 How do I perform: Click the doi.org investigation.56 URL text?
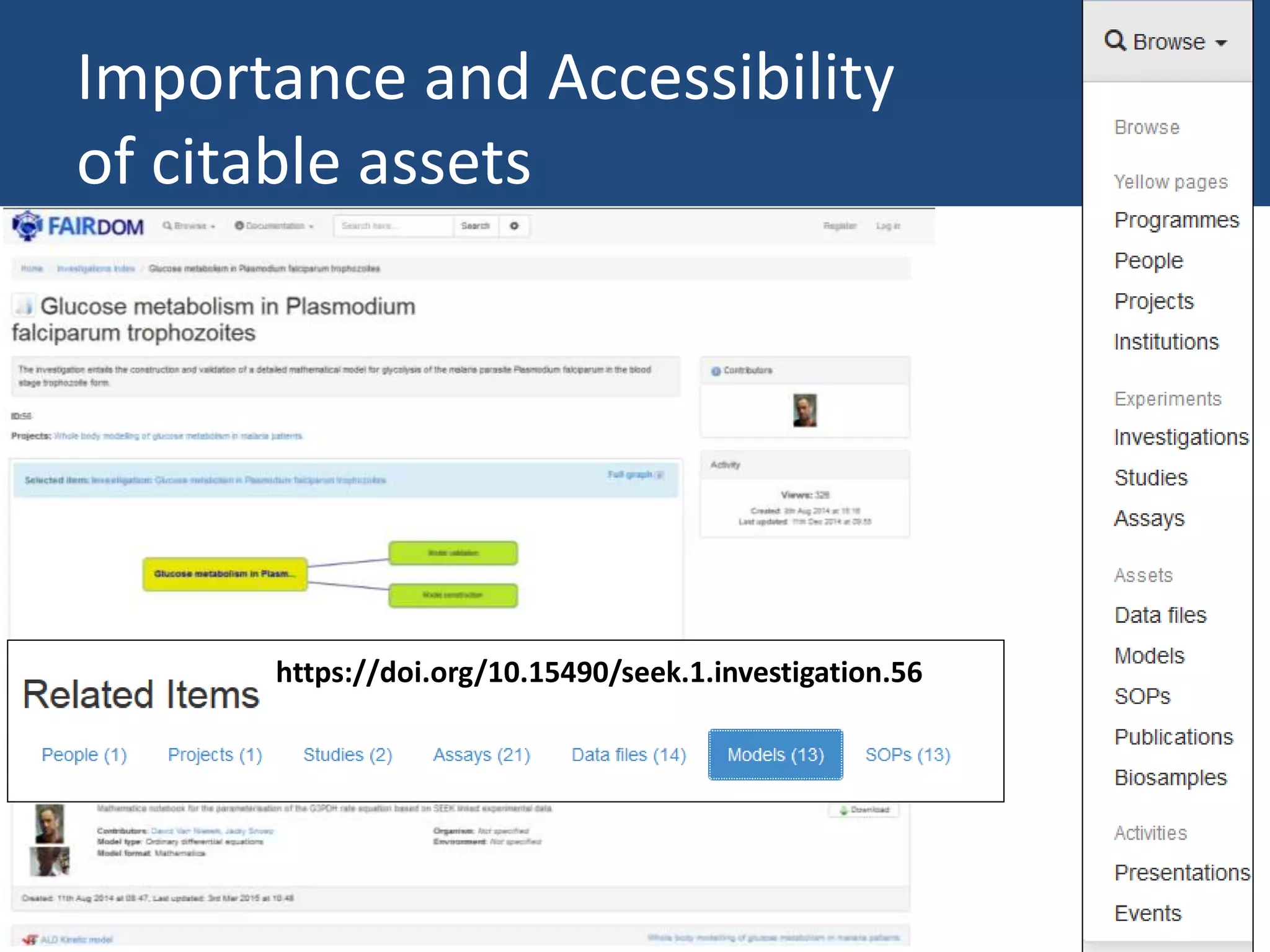pyautogui.click(x=599, y=673)
